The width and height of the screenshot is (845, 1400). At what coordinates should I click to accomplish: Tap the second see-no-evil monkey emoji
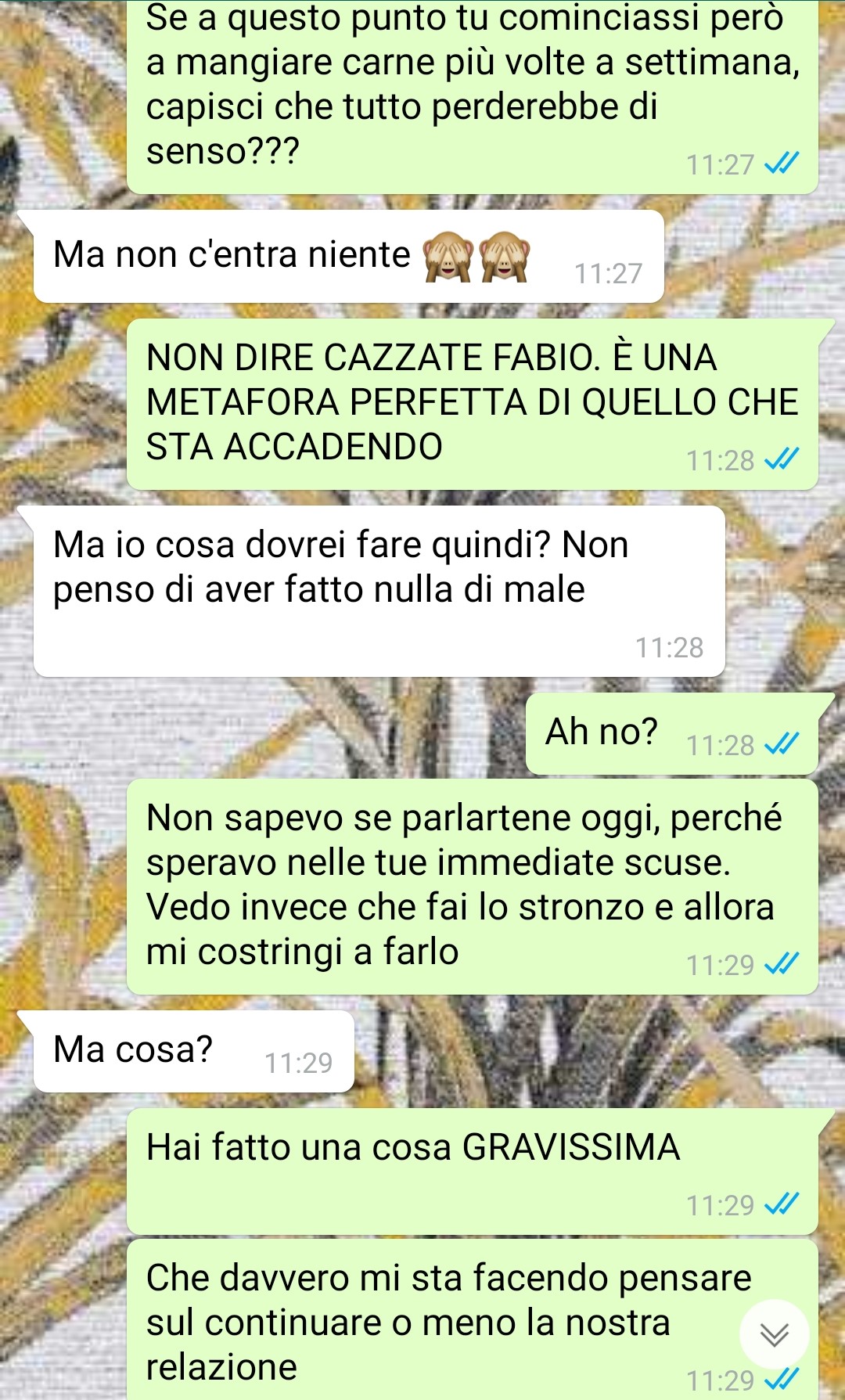[505, 257]
